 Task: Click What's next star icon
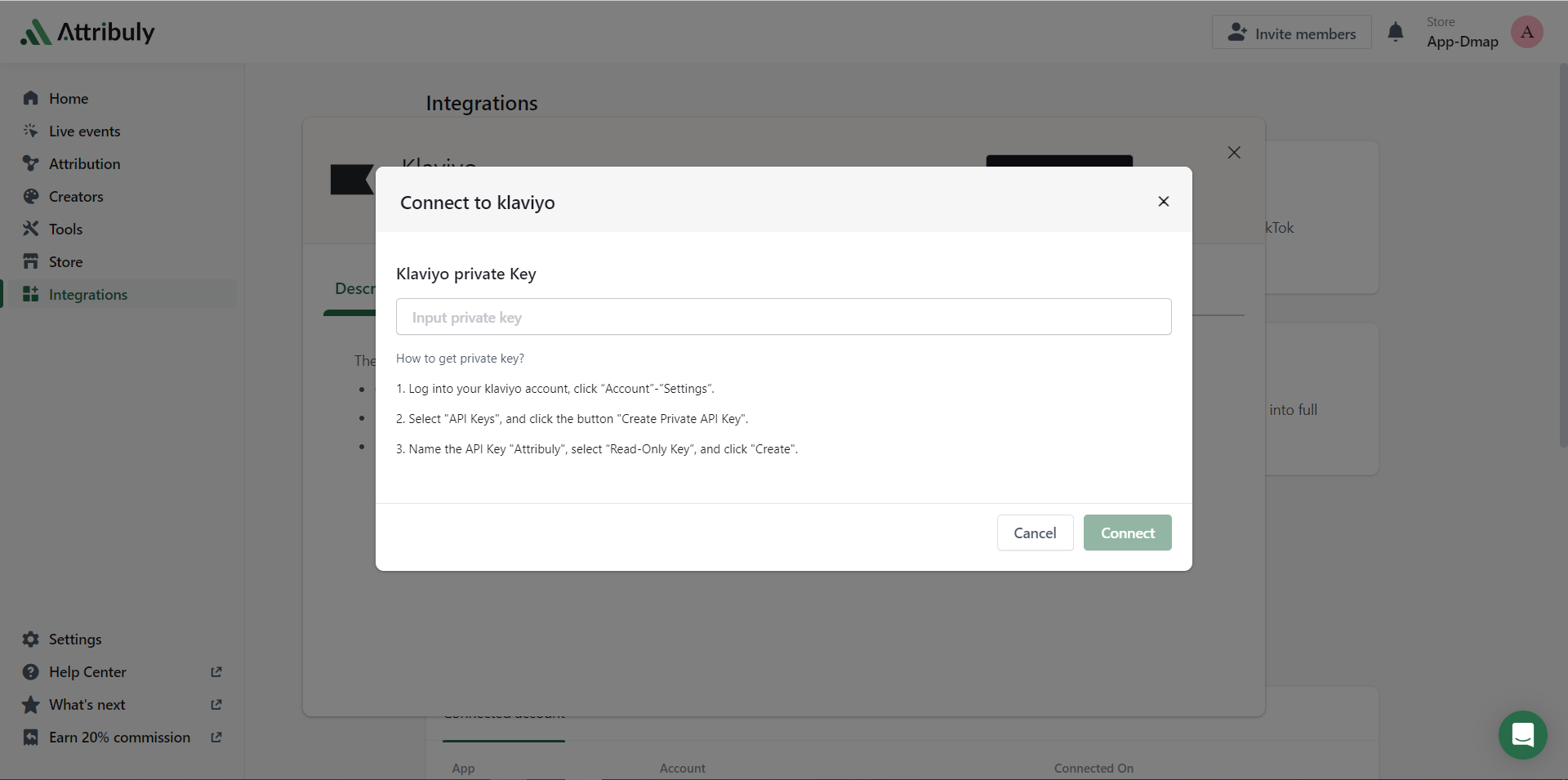pos(31,704)
